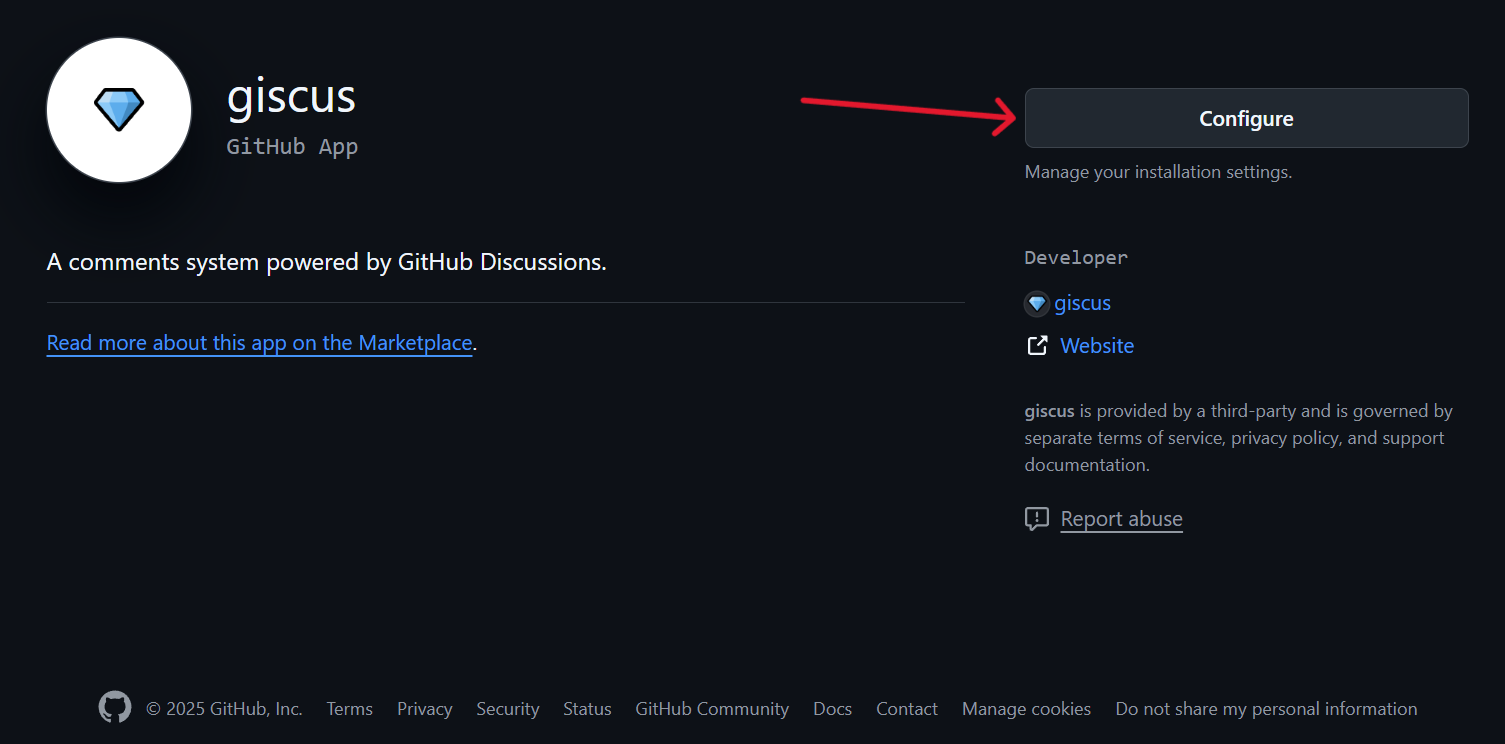Select the Contact footer link
Image resolution: width=1505 pixels, height=744 pixels.
pyautogui.click(x=907, y=709)
